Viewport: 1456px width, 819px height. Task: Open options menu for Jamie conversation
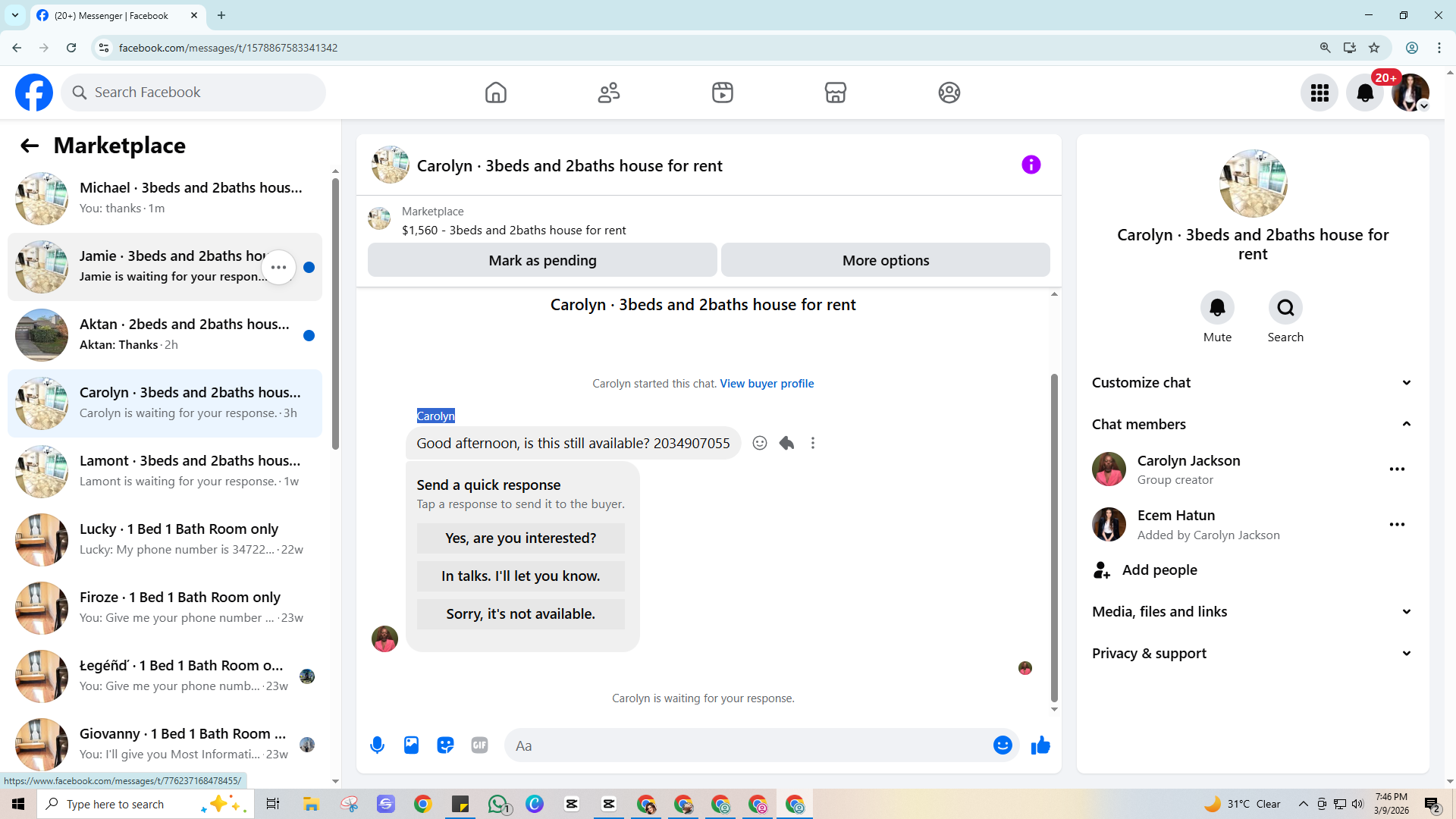click(x=278, y=267)
